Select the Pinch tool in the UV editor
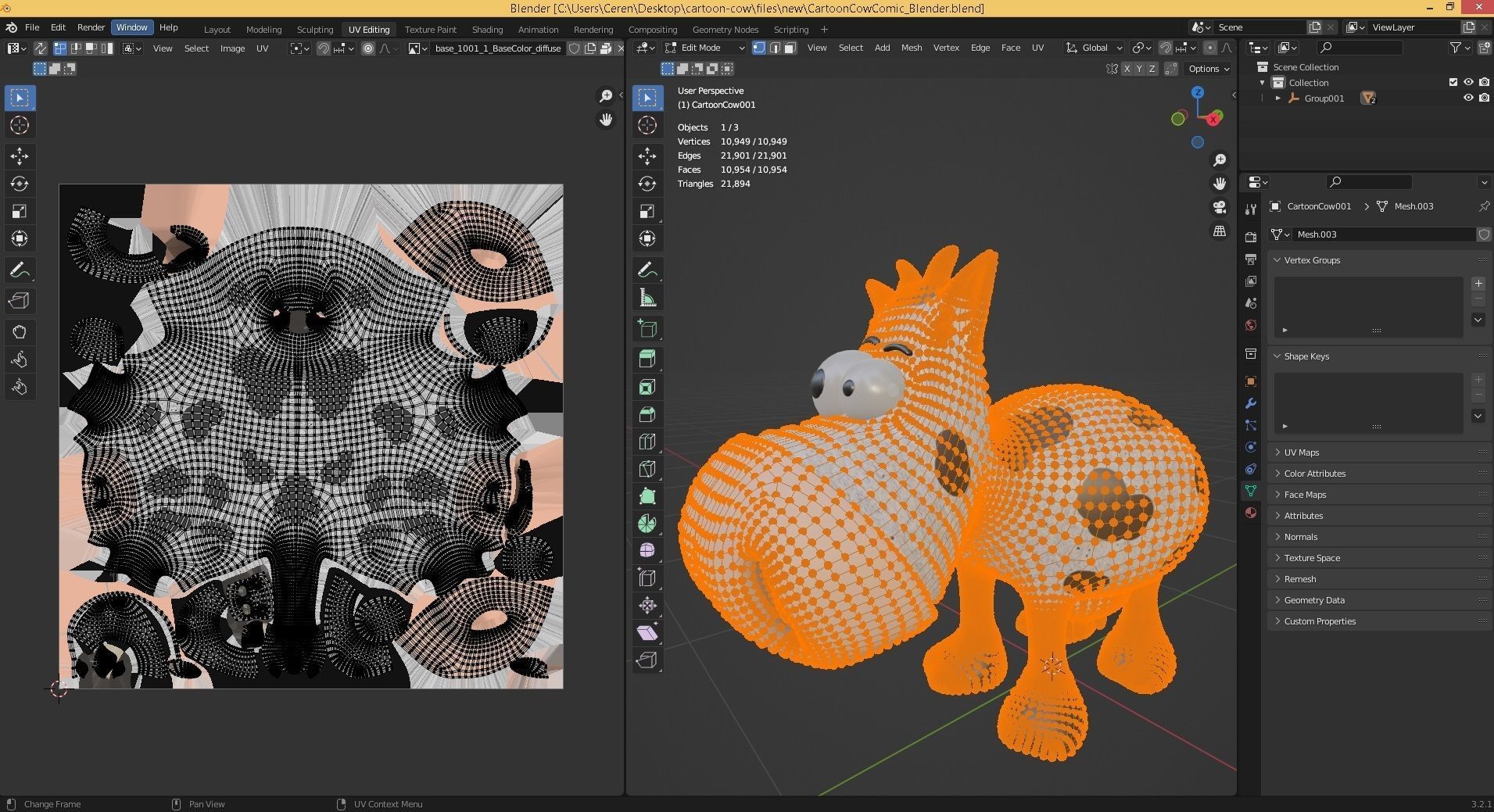The height and width of the screenshot is (812, 1494). [x=20, y=387]
